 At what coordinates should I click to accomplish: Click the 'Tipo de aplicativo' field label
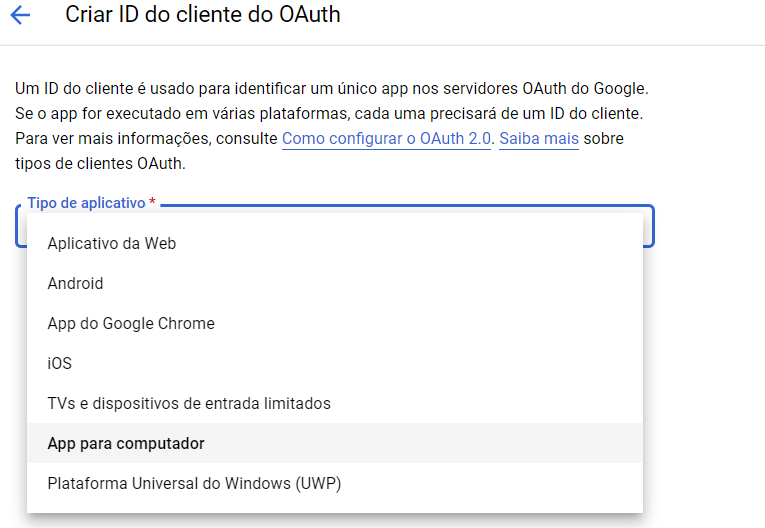tap(86, 203)
